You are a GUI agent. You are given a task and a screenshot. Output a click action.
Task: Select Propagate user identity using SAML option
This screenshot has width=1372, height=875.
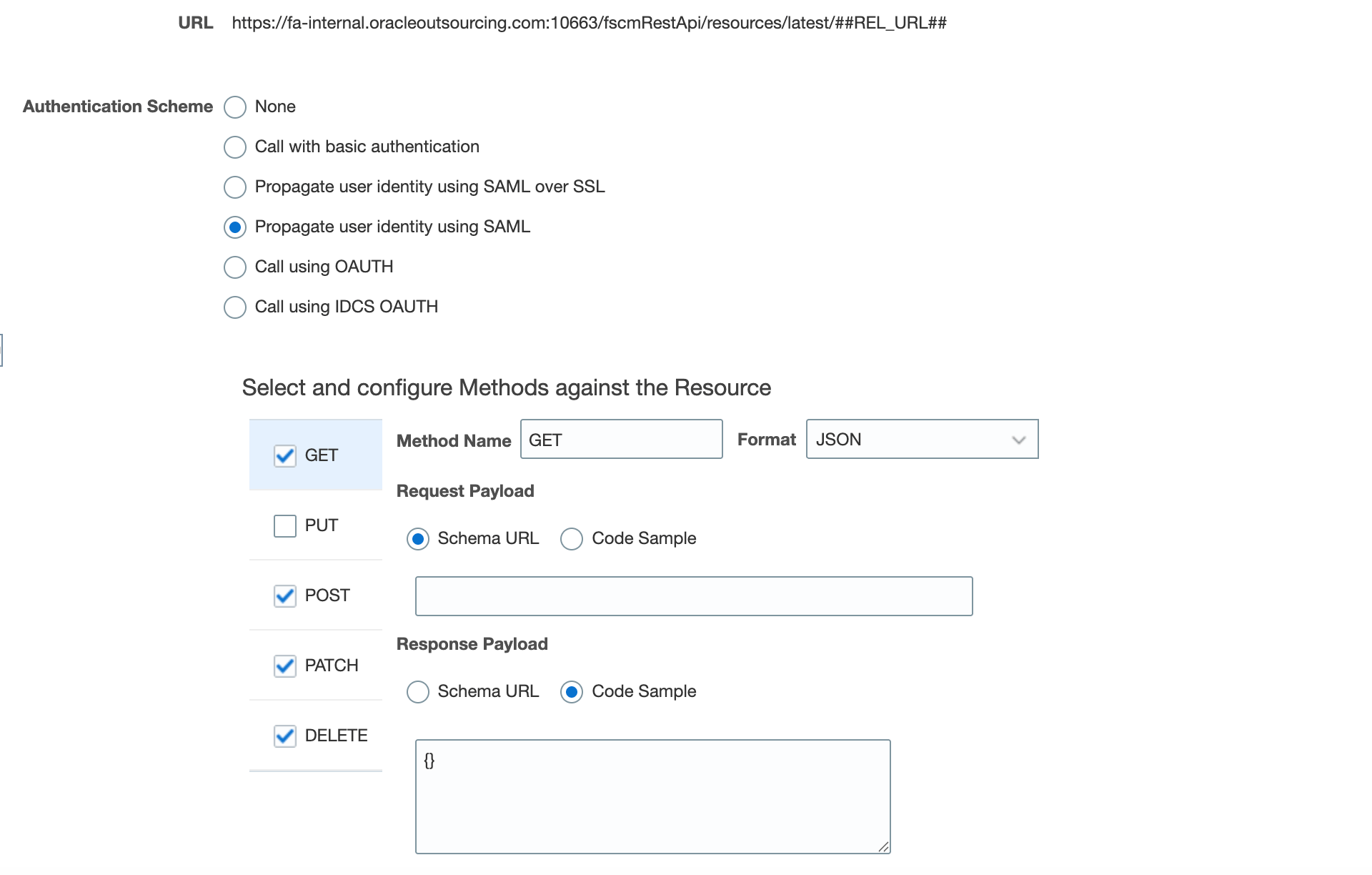(x=235, y=227)
